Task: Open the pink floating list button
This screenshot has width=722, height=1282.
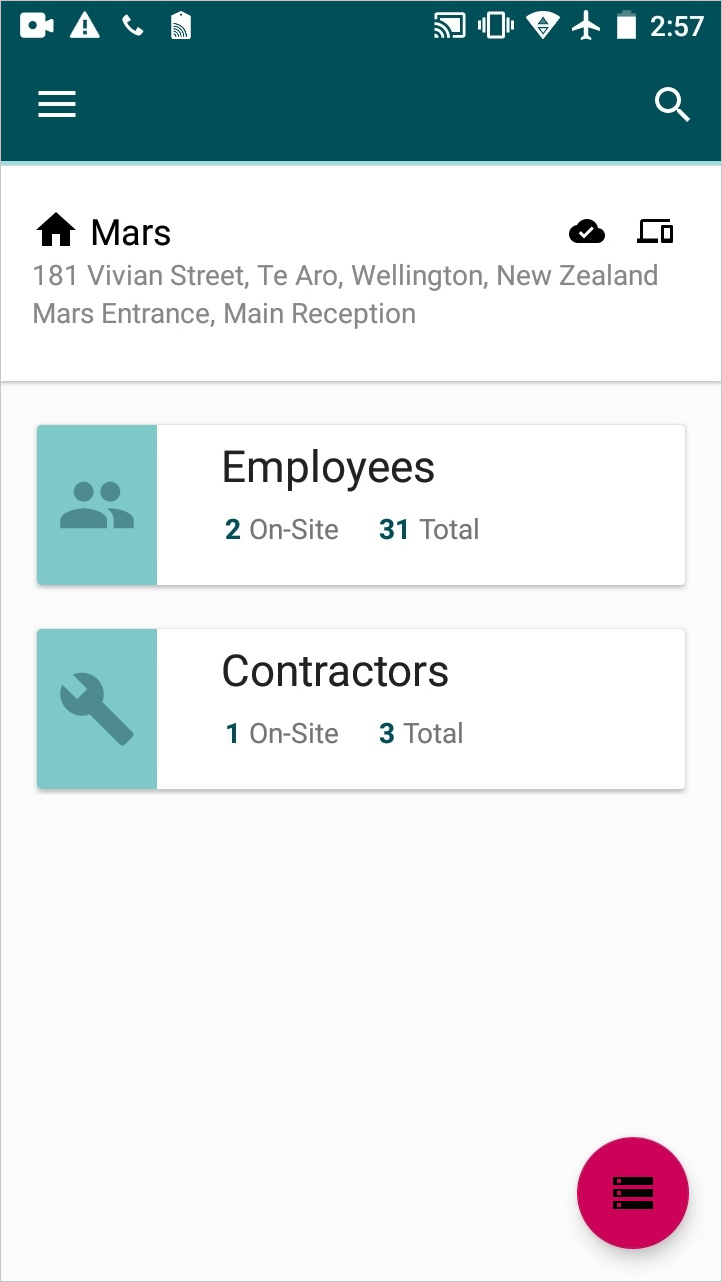Action: pos(633,1192)
